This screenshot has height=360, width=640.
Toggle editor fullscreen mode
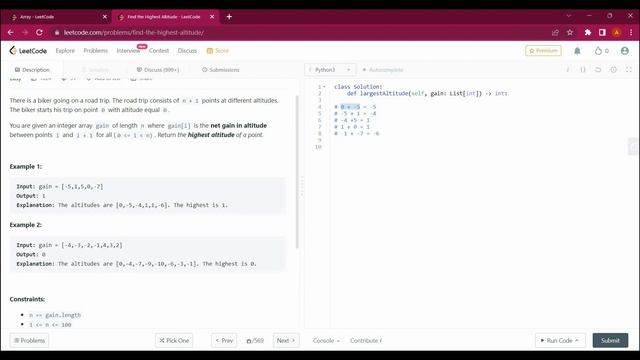tap(629, 70)
